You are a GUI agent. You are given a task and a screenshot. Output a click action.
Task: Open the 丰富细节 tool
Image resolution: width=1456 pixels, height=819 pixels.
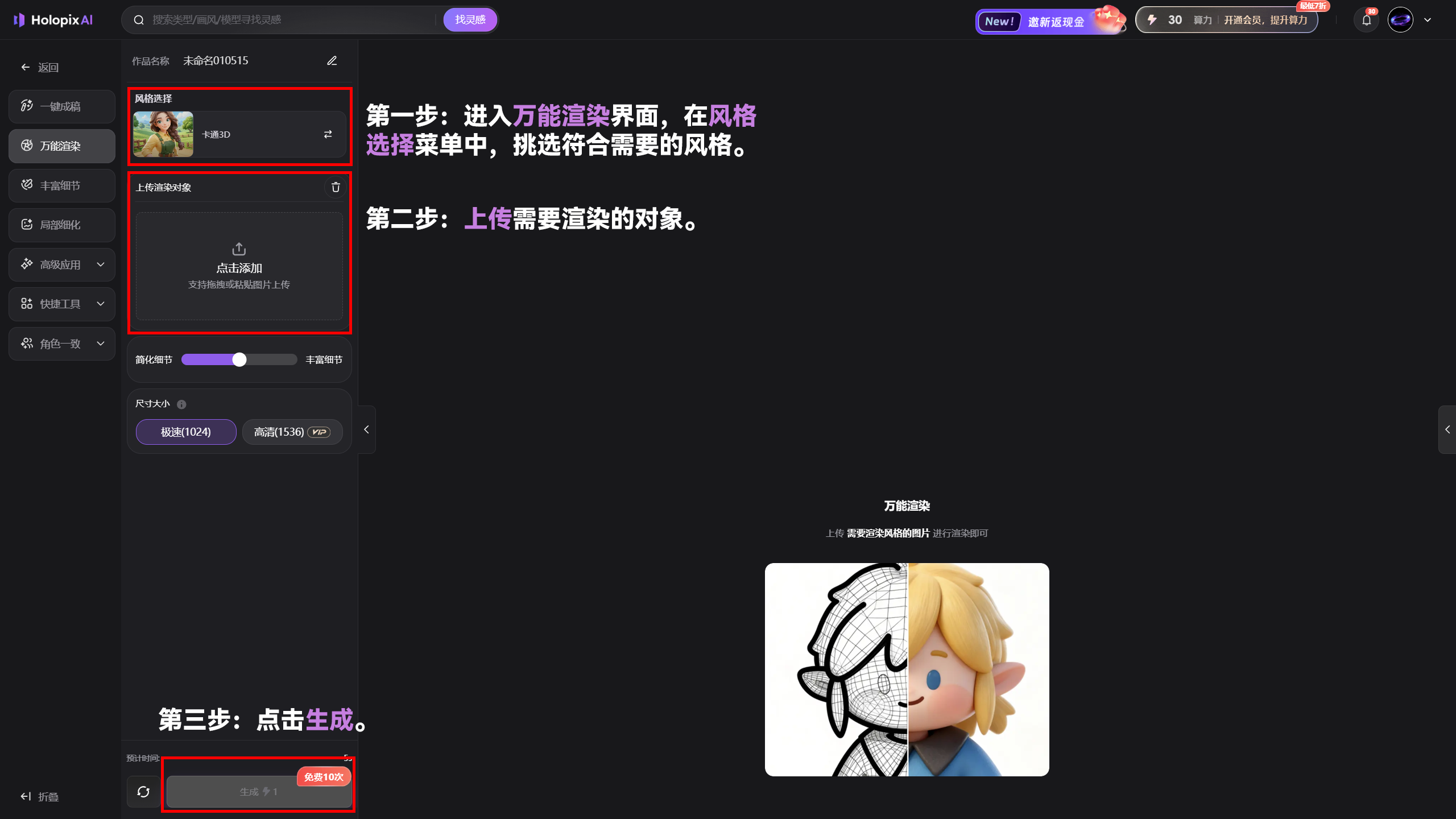click(x=61, y=185)
